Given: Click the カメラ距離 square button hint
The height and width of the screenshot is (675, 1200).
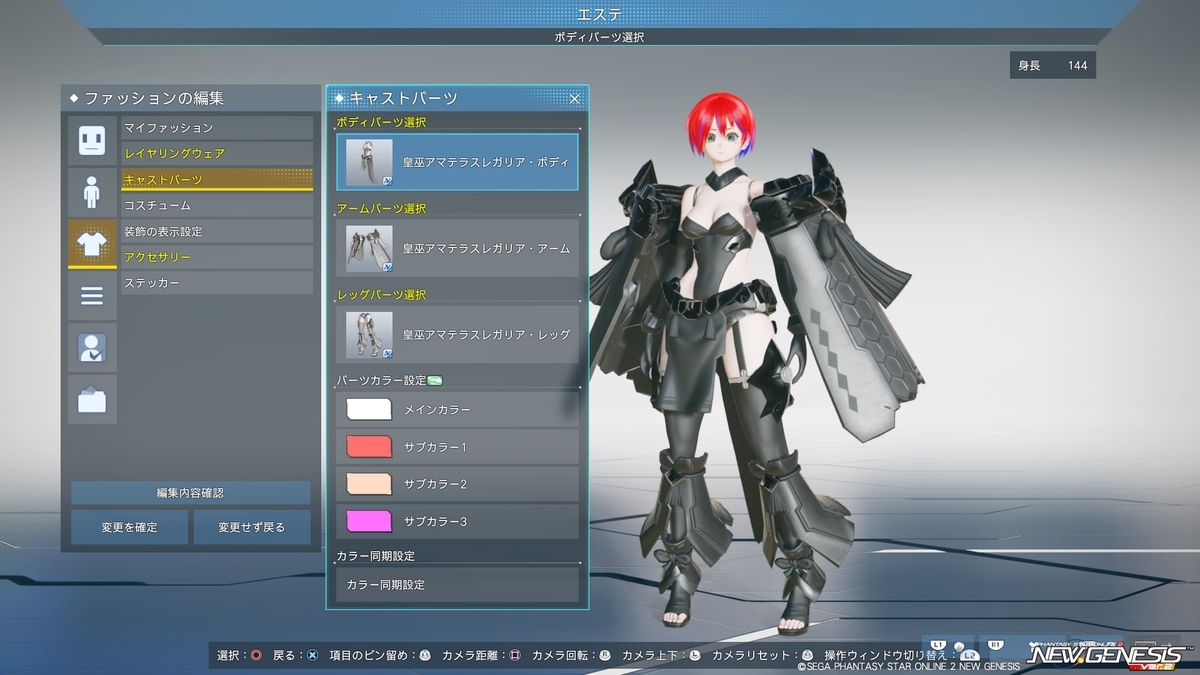Looking at the screenshot, I should coord(515,655).
